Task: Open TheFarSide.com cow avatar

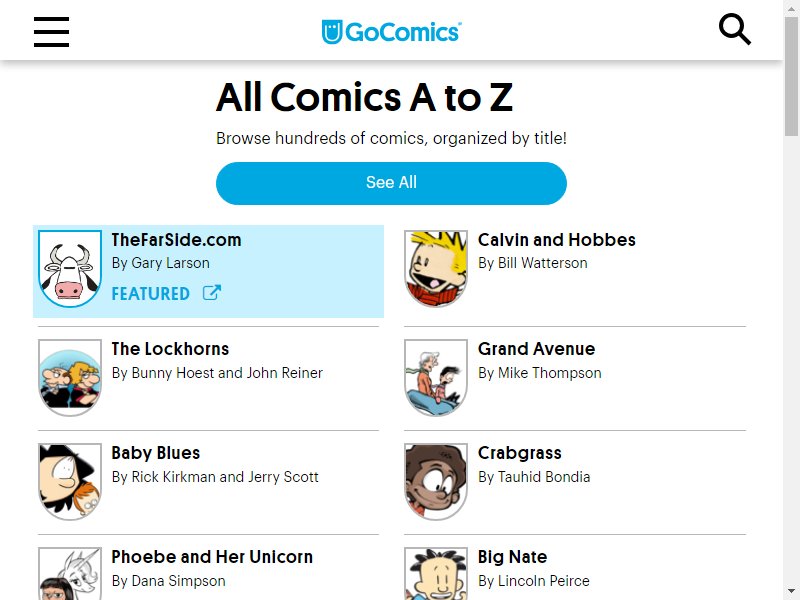Action: point(70,269)
